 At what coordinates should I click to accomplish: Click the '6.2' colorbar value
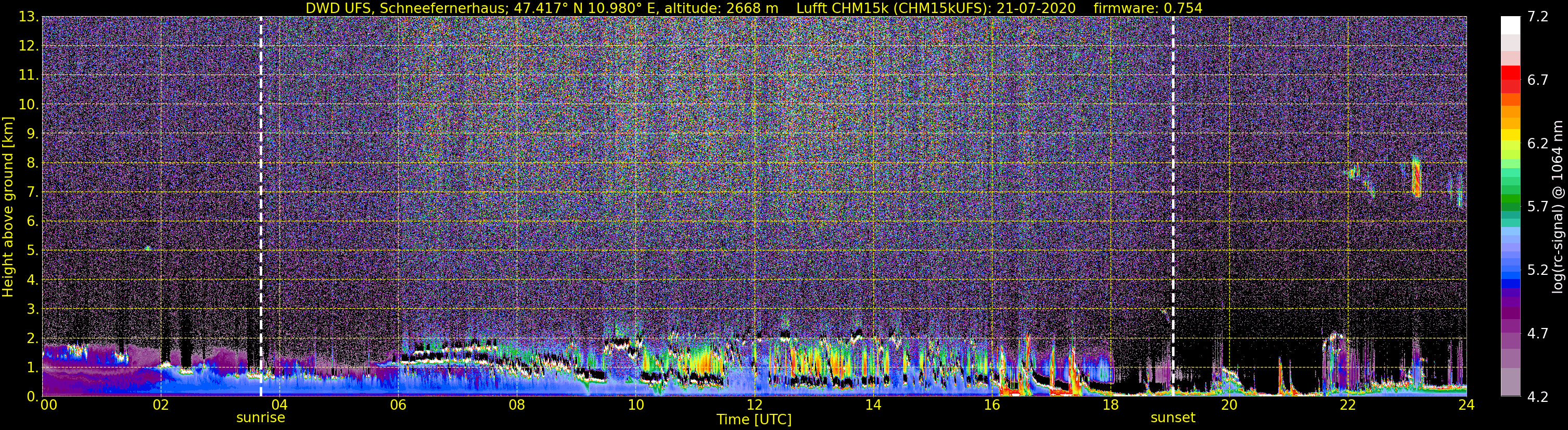click(1538, 143)
